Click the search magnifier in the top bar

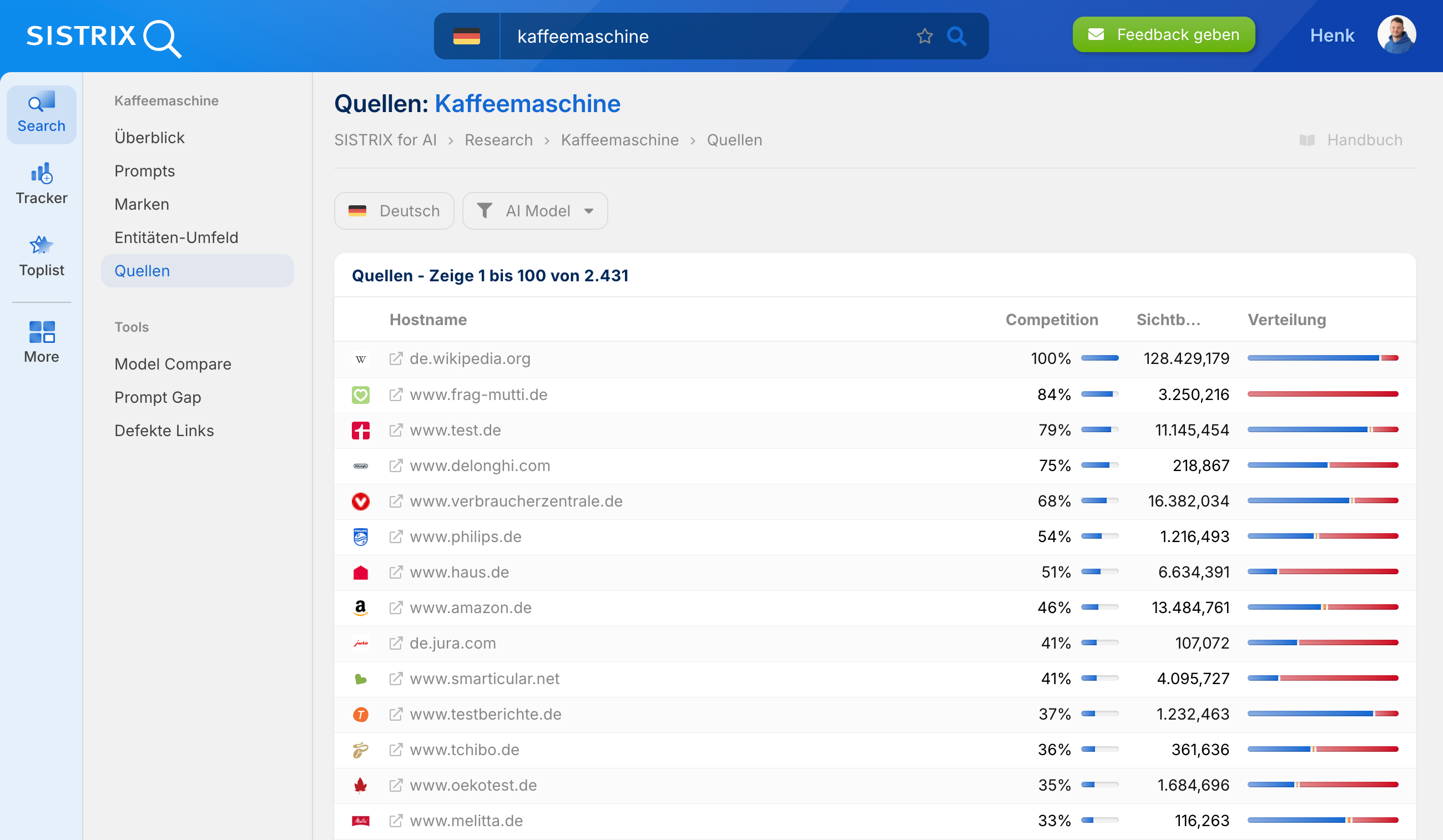click(957, 36)
